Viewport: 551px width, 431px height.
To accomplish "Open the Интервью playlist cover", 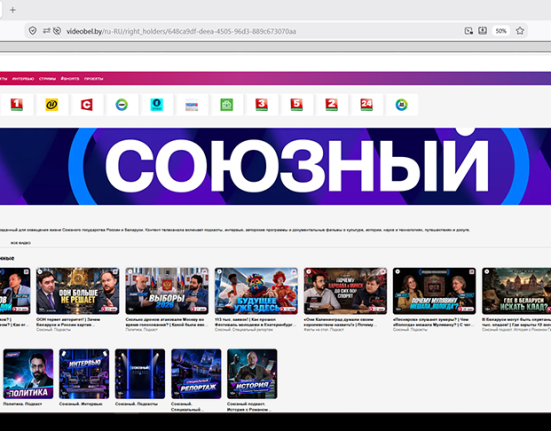I will 84,374.
